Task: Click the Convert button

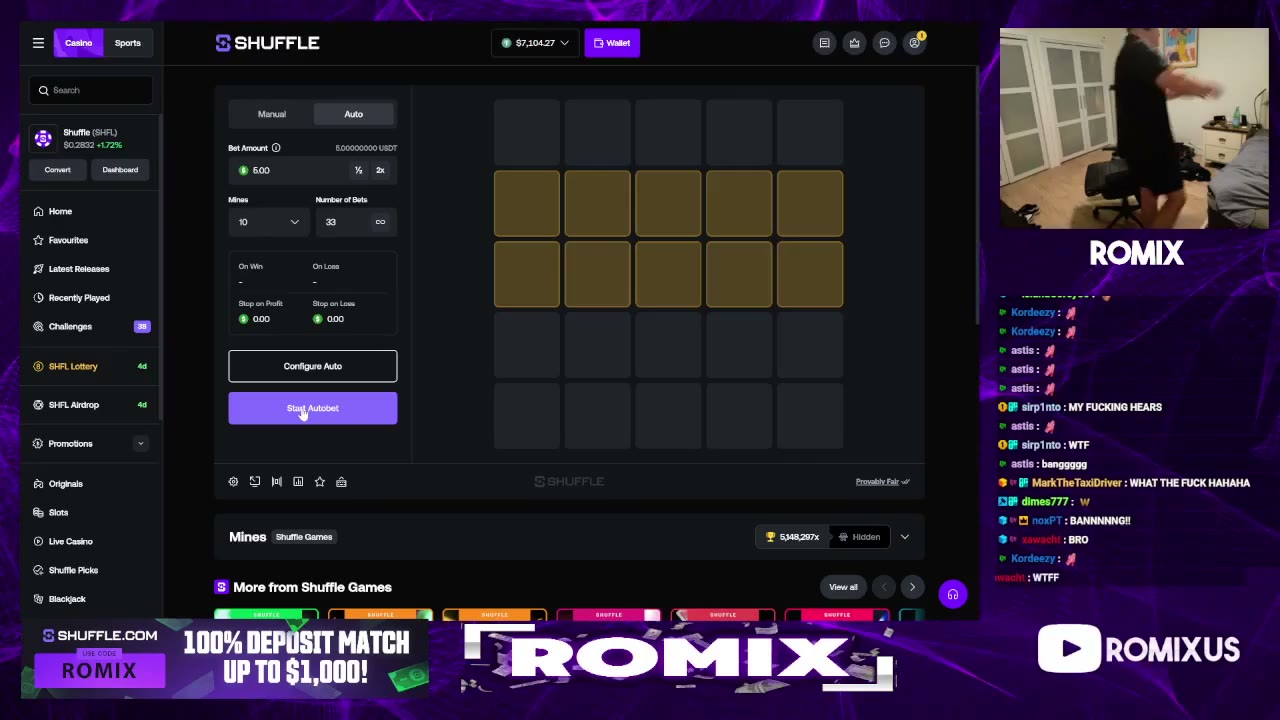Action: (58, 170)
